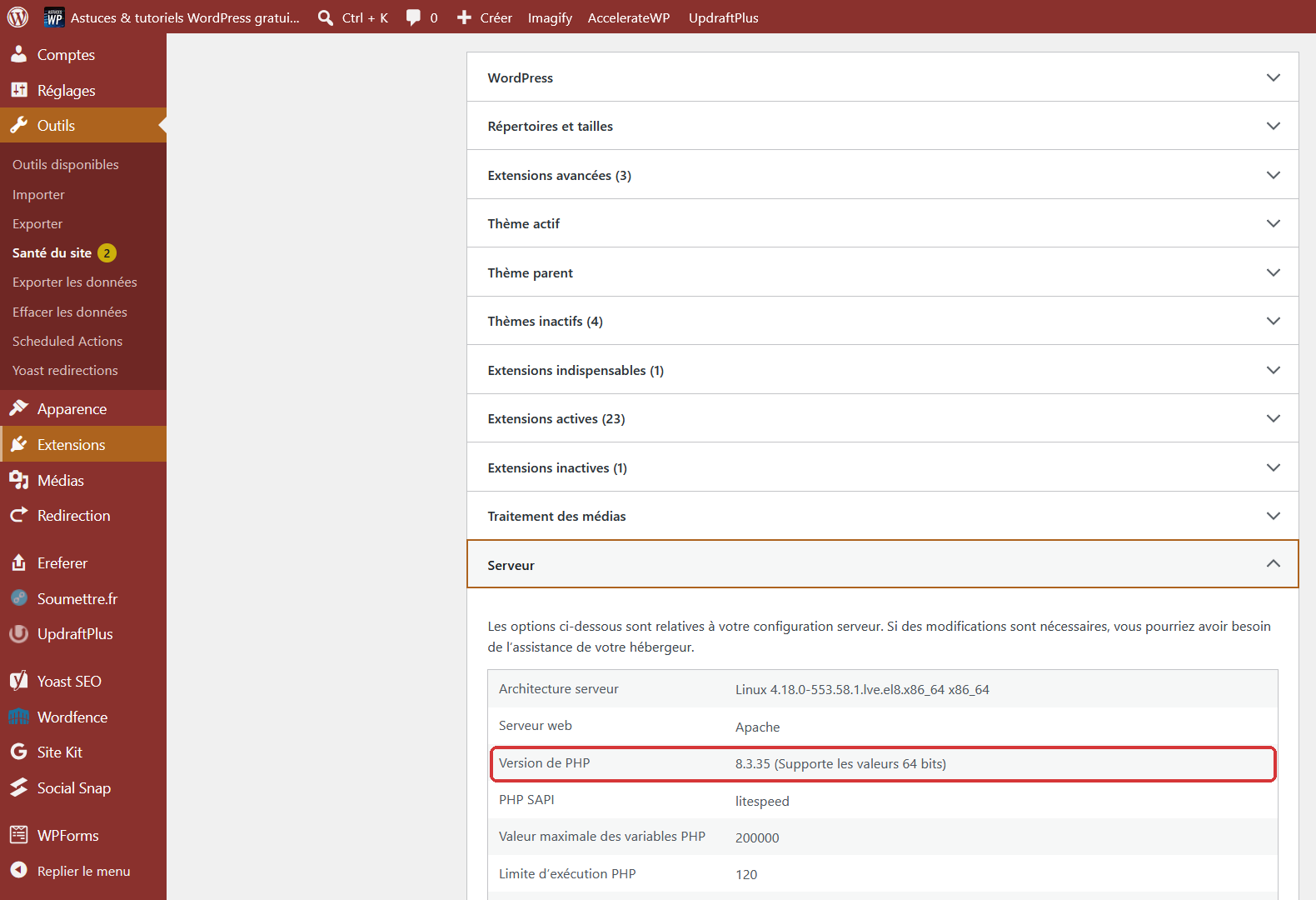Click the Redirection arrow icon
Viewport: 1316px width, 900px height.
[19, 515]
